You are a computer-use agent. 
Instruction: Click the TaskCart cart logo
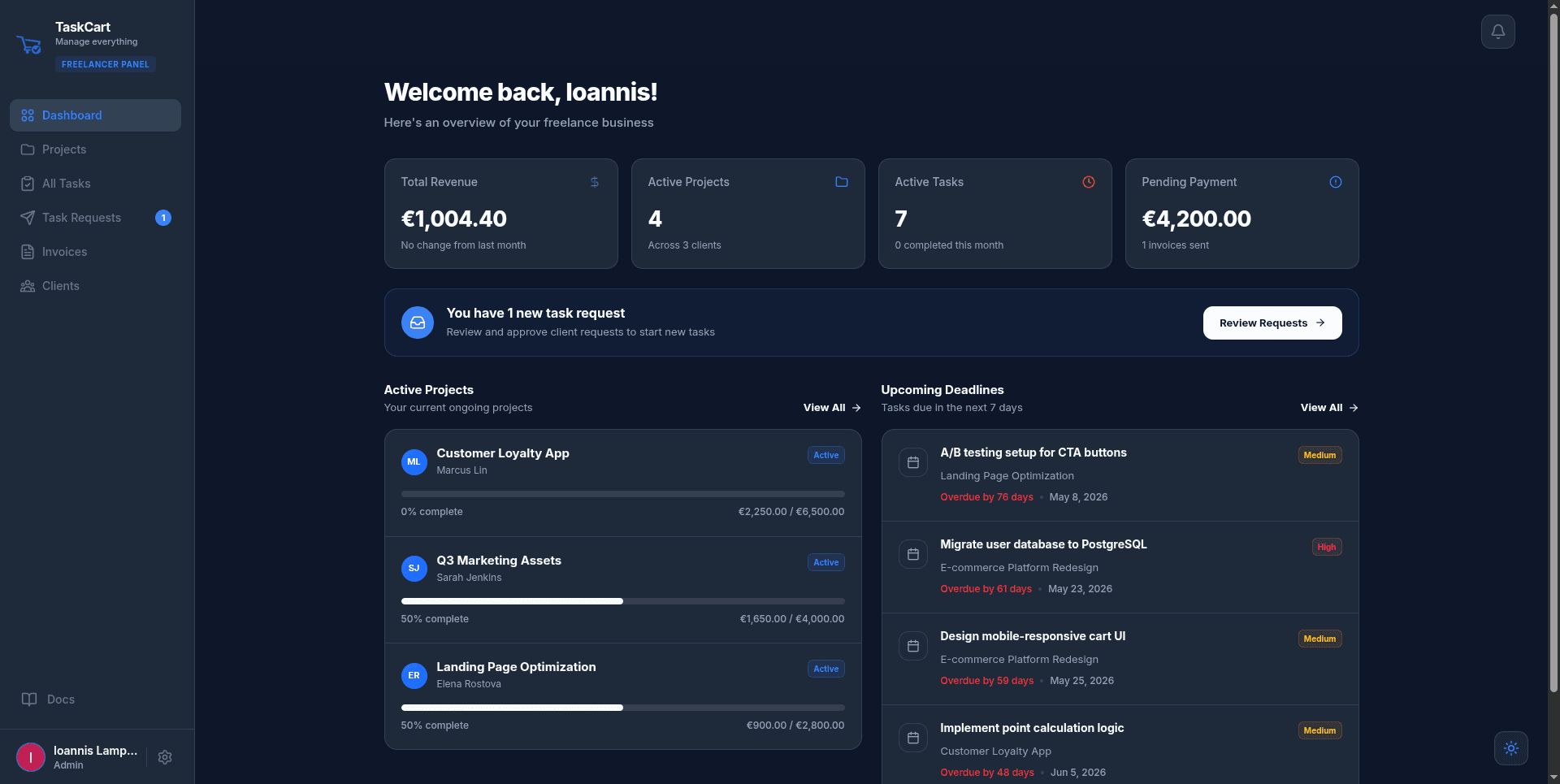(29, 45)
